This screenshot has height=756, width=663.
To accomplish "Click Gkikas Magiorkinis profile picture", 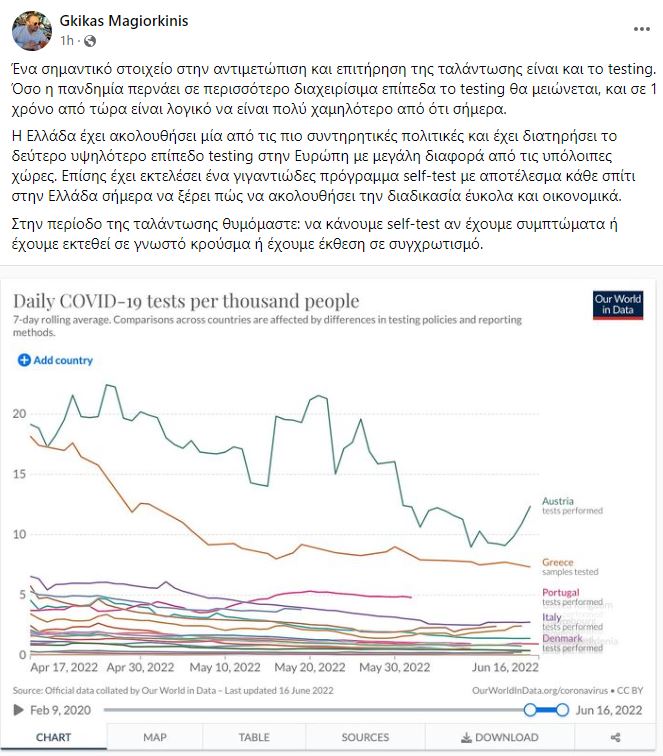I will (x=32, y=30).
